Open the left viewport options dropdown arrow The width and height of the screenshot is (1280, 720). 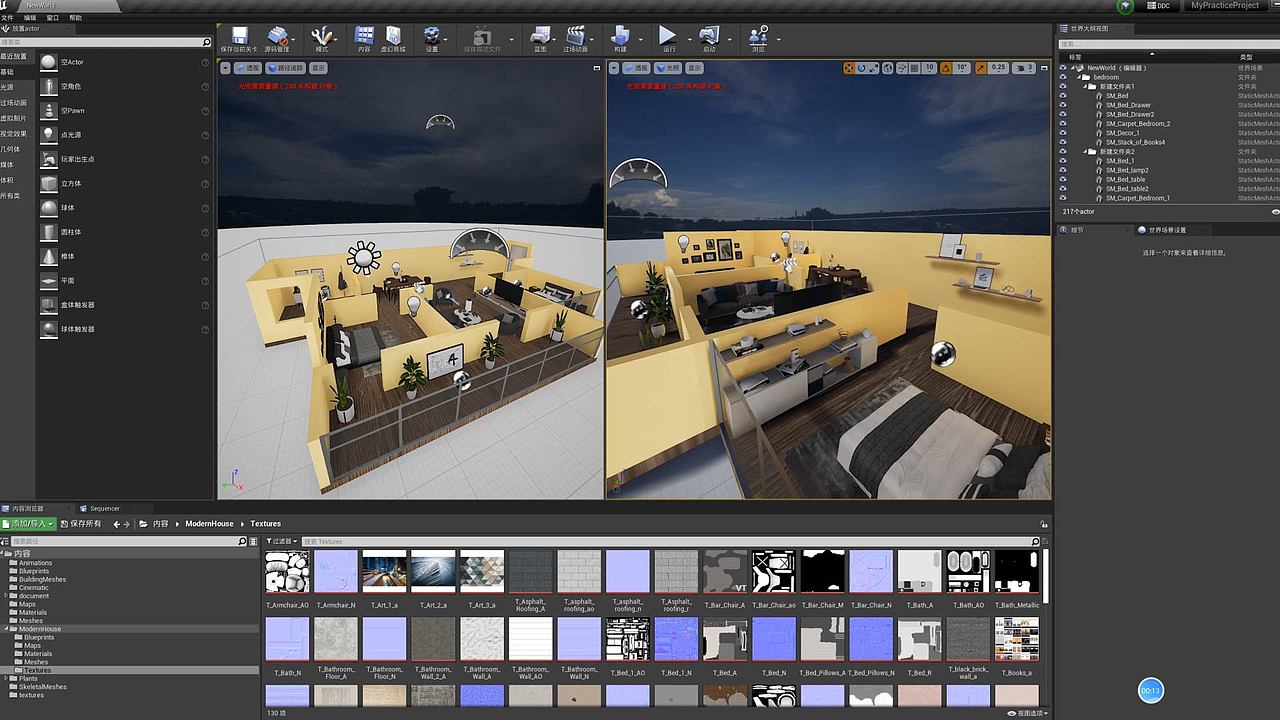226,68
